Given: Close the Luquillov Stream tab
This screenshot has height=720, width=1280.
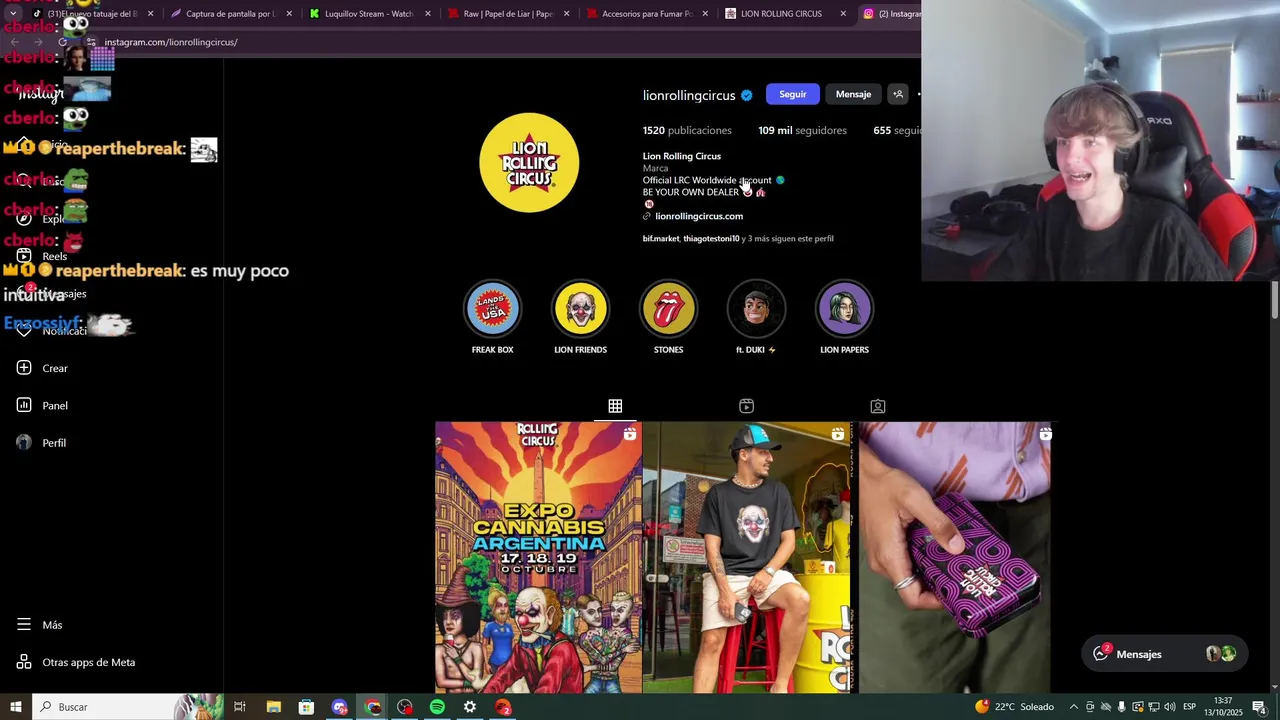Looking at the screenshot, I should (428, 14).
